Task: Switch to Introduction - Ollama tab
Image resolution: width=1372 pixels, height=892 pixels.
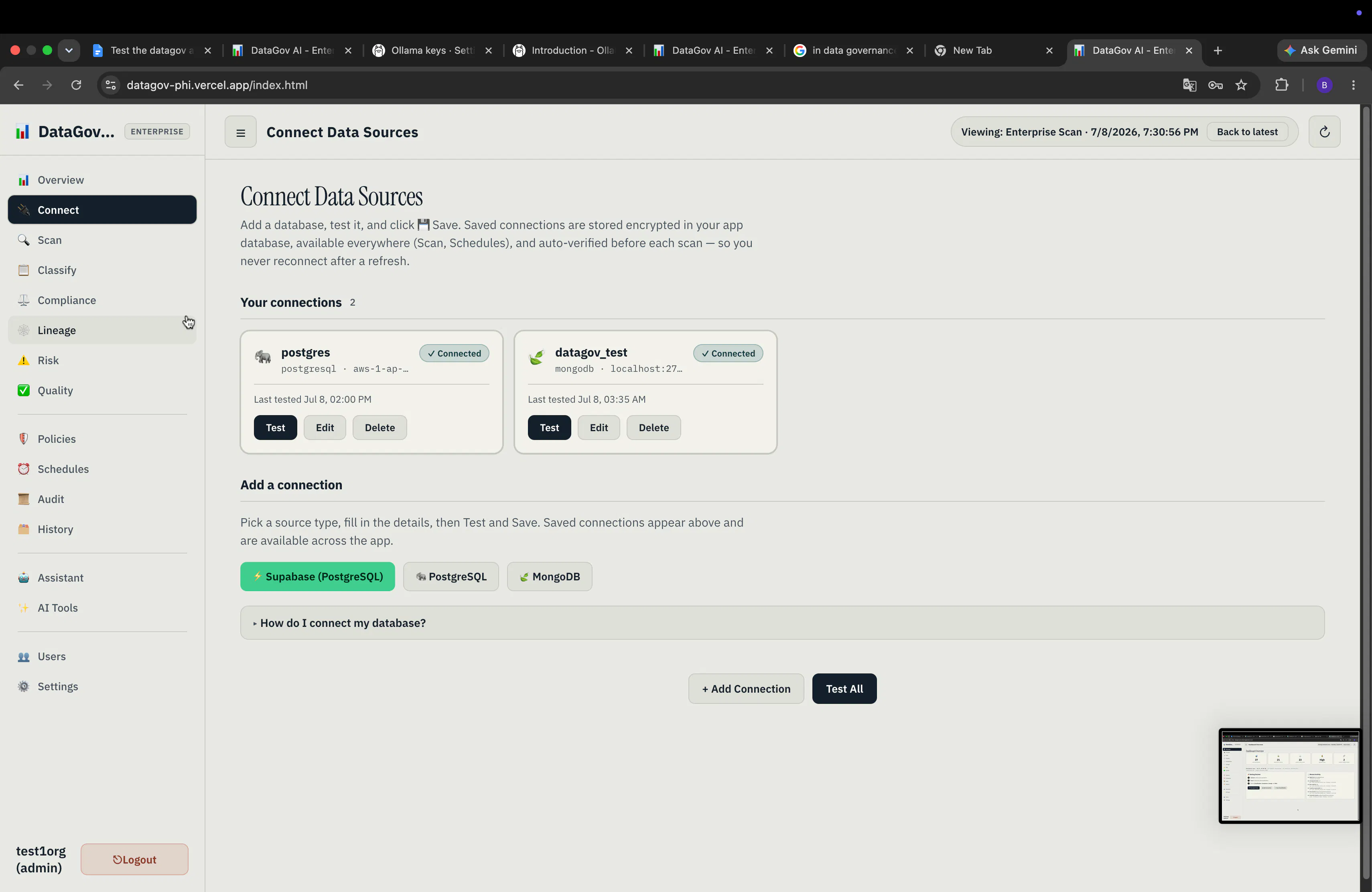Action: point(572,50)
